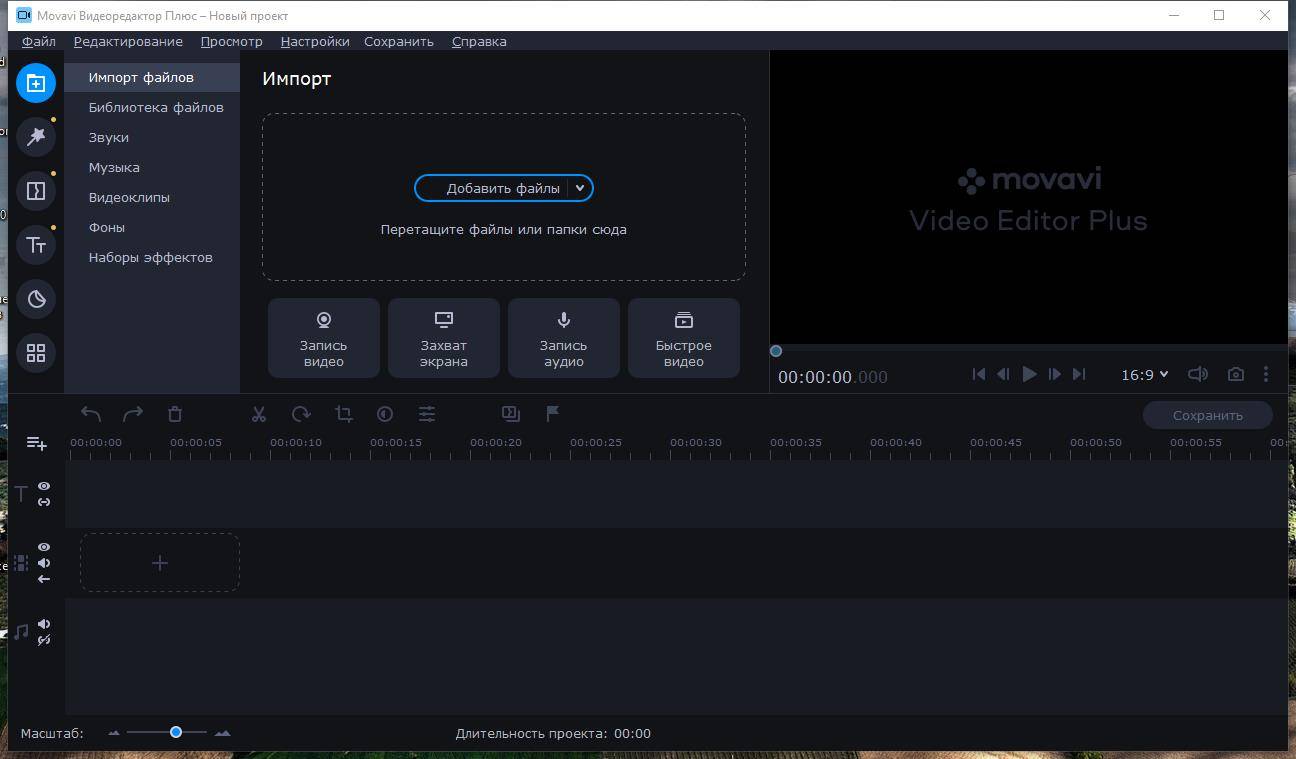
Task: Click the Transition wizard icon
Action: [511, 413]
